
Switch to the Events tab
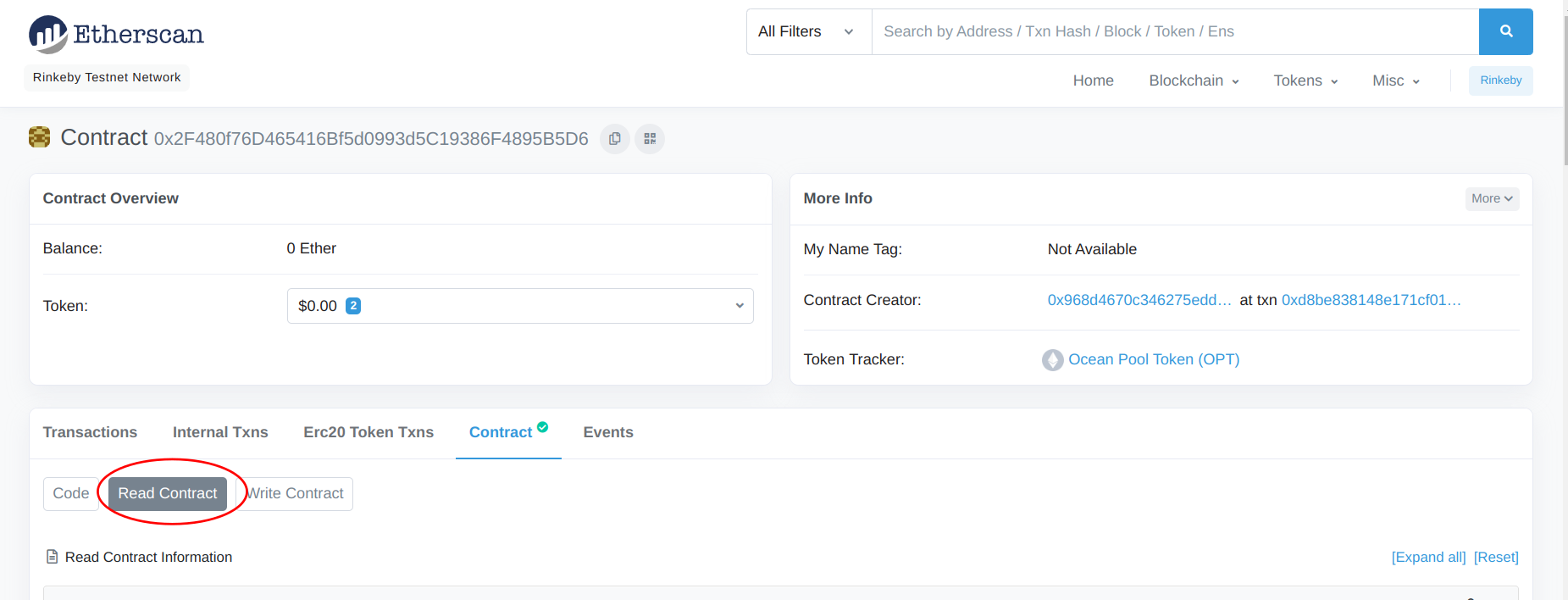608,432
